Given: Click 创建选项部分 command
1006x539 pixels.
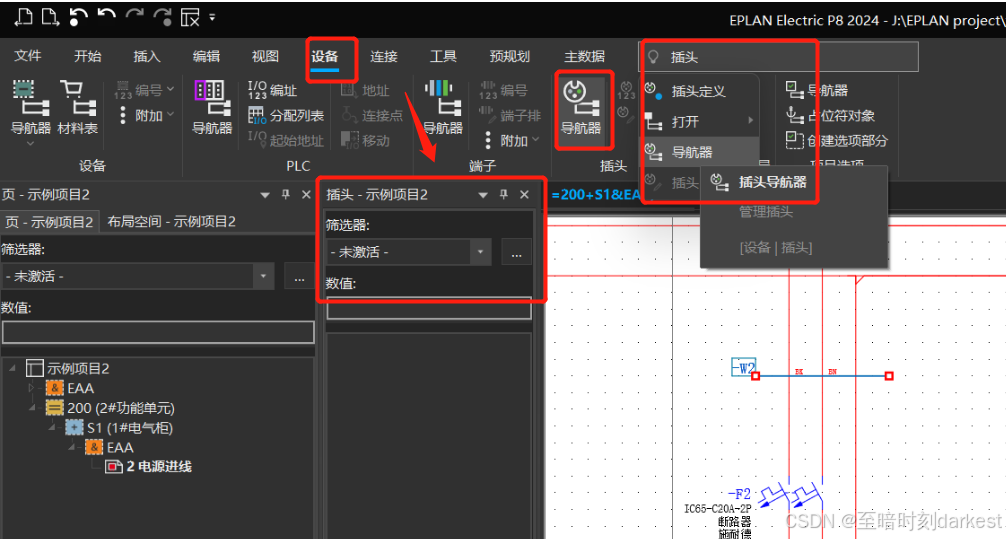Looking at the screenshot, I should click(x=837, y=141).
